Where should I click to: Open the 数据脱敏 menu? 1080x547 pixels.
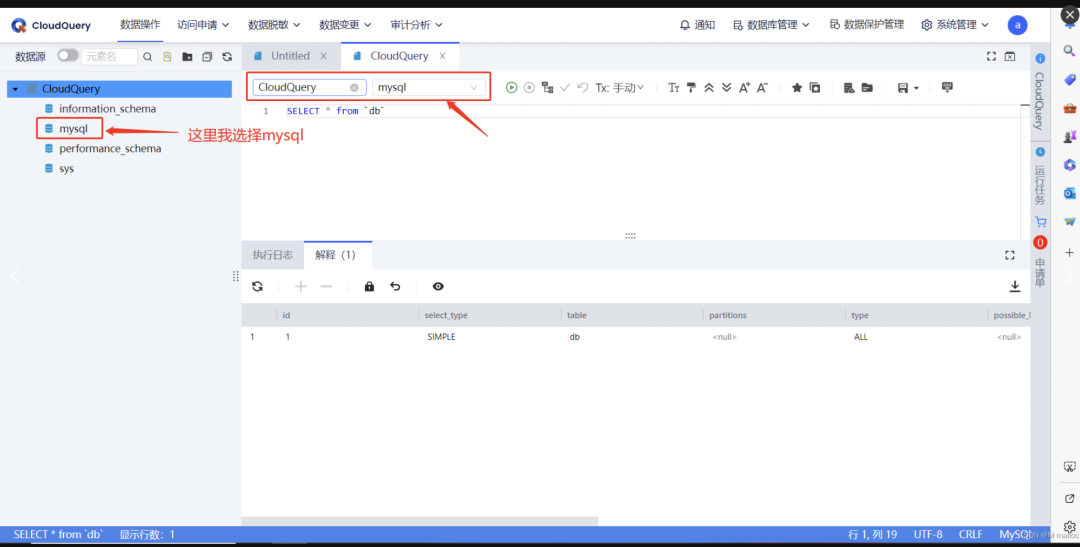274,25
